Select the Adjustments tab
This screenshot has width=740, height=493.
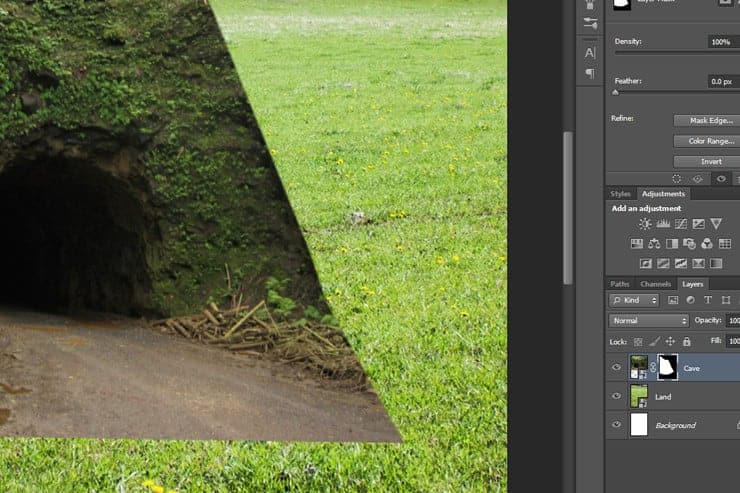[663, 194]
